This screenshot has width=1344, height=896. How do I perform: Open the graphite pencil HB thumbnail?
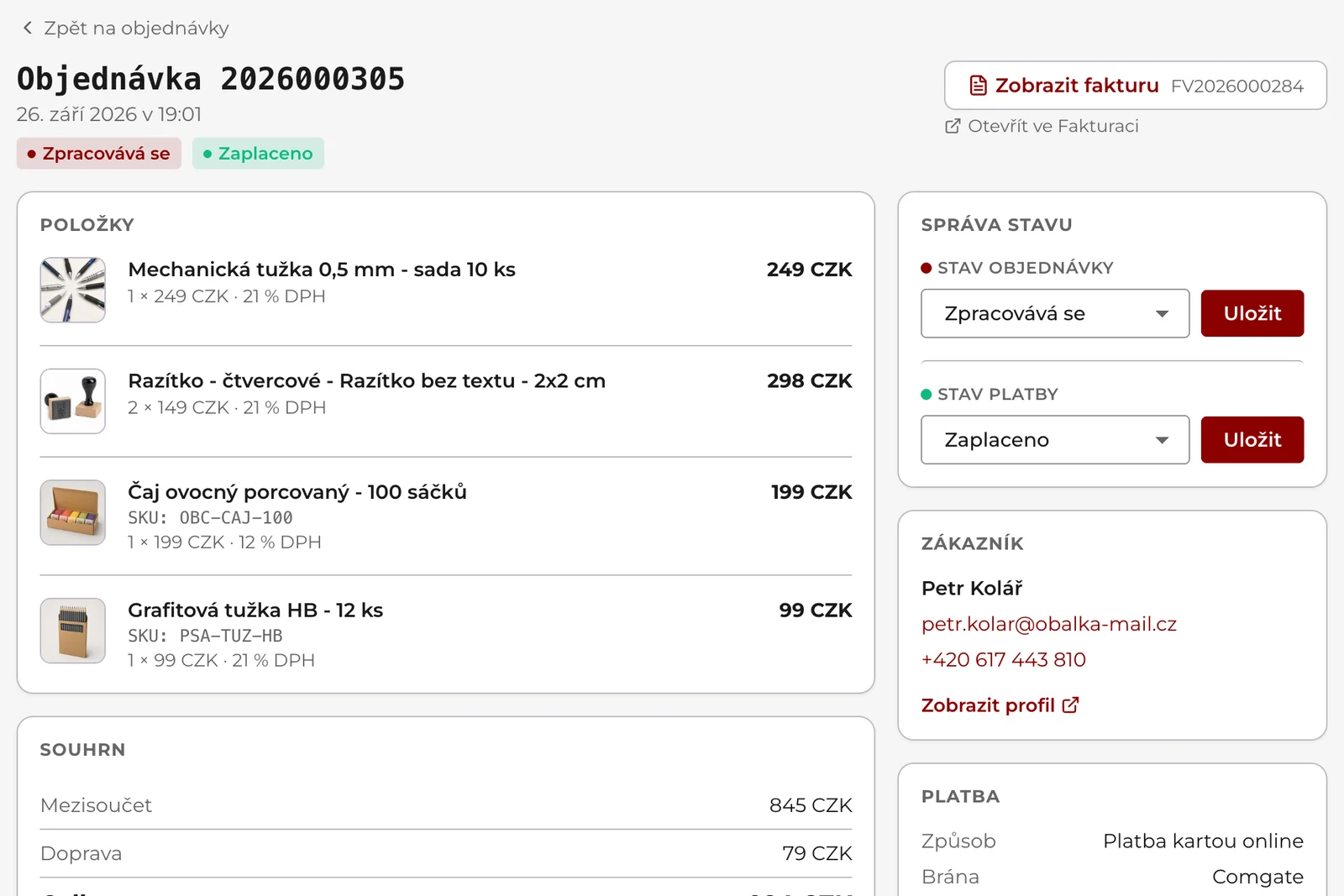(73, 631)
